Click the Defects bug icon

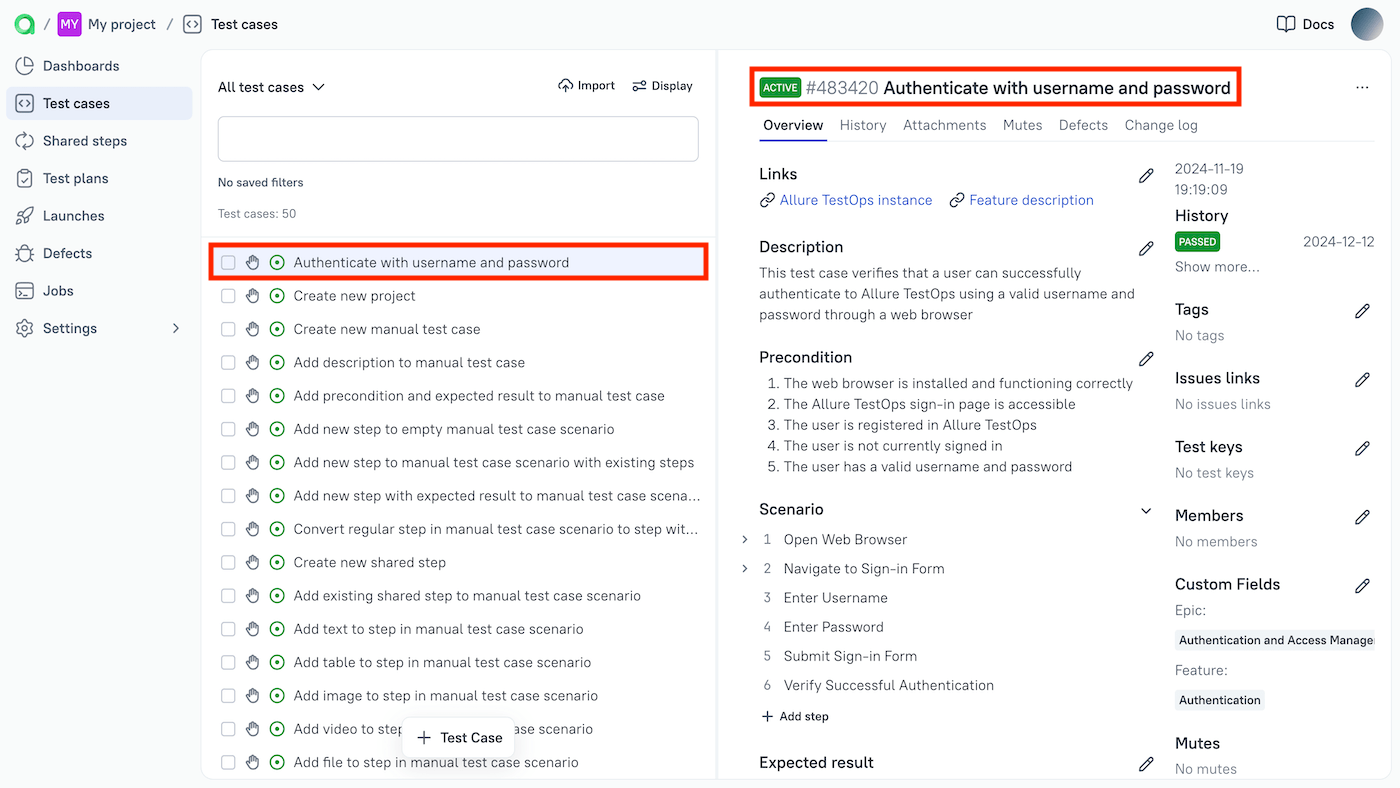coord(25,254)
